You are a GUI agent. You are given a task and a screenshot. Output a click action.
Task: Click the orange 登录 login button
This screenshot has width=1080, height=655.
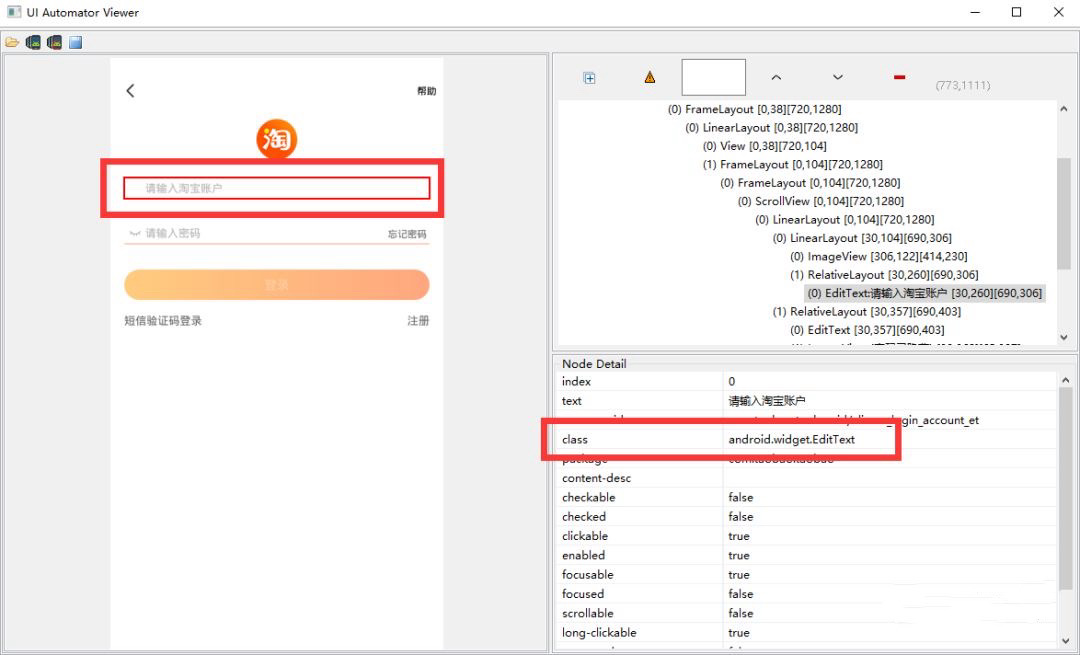(x=276, y=284)
